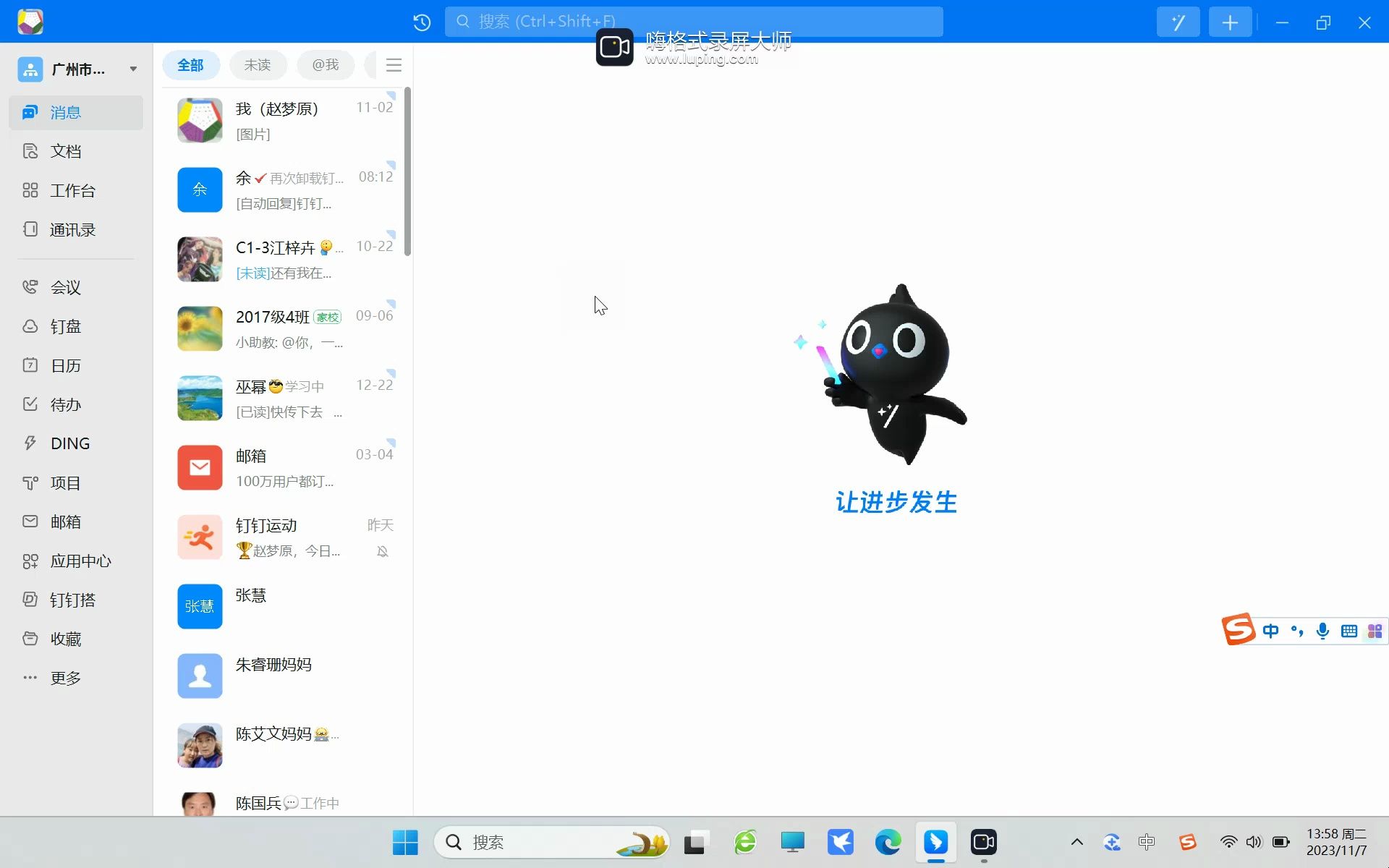Click the plus button to create
The width and height of the screenshot is (1389, 868).
(x=1230, y=22)
